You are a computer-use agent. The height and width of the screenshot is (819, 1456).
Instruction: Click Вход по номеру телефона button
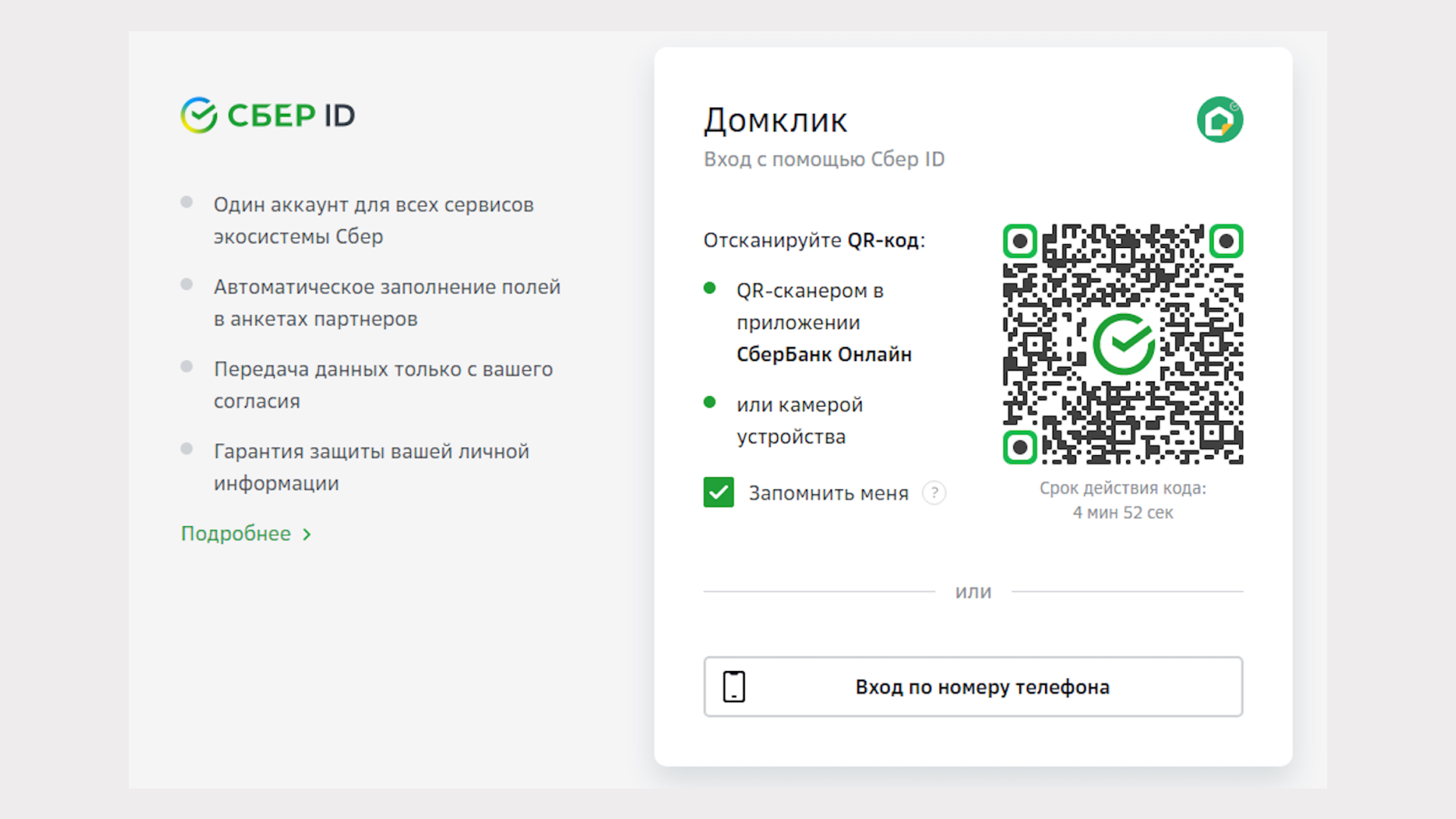[x=973, y=686]
